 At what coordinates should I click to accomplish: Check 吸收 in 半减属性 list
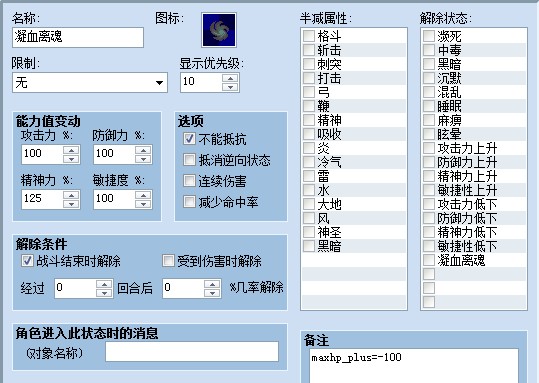click(309, 134)
